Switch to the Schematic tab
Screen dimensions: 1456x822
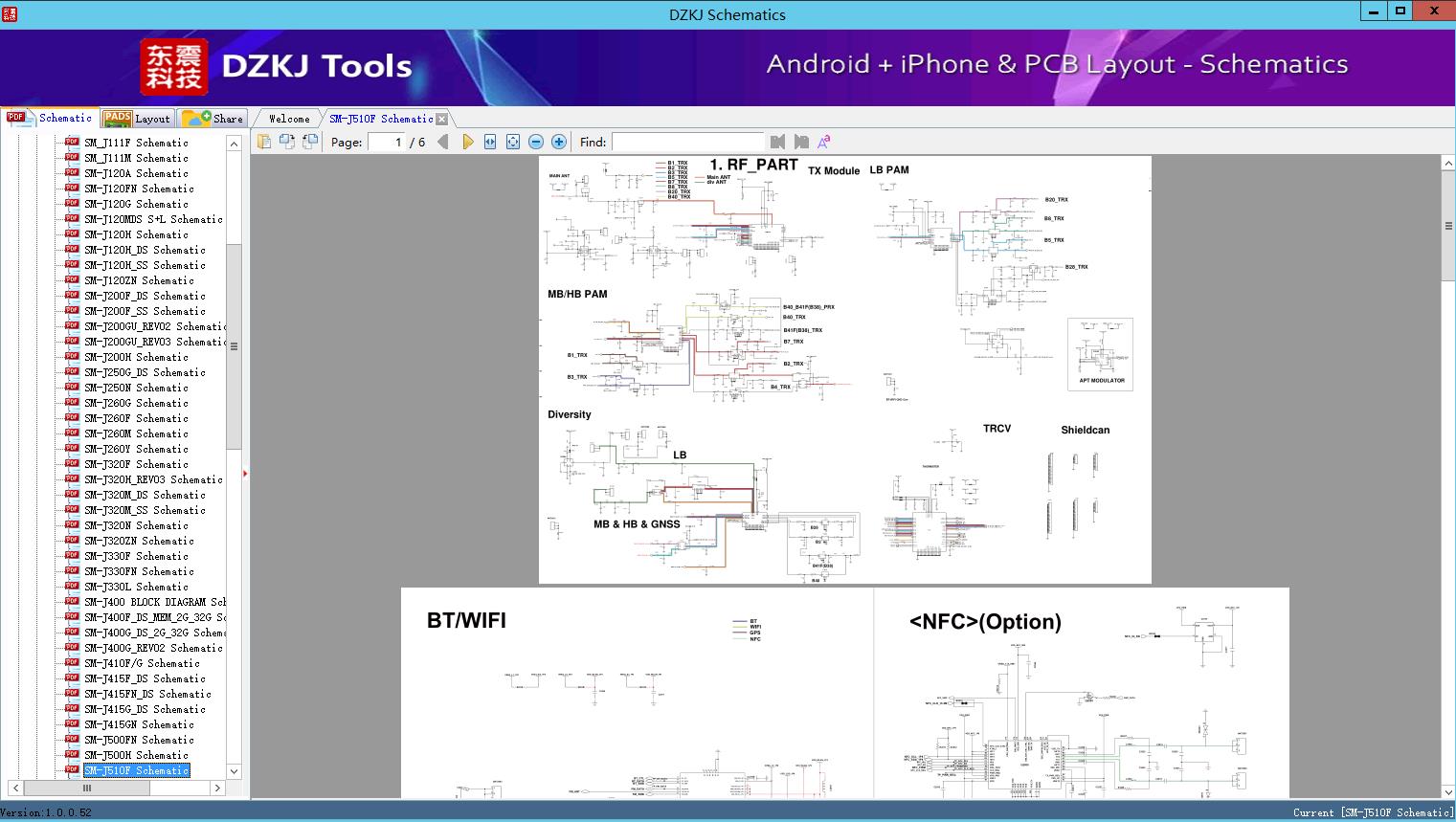50,118
